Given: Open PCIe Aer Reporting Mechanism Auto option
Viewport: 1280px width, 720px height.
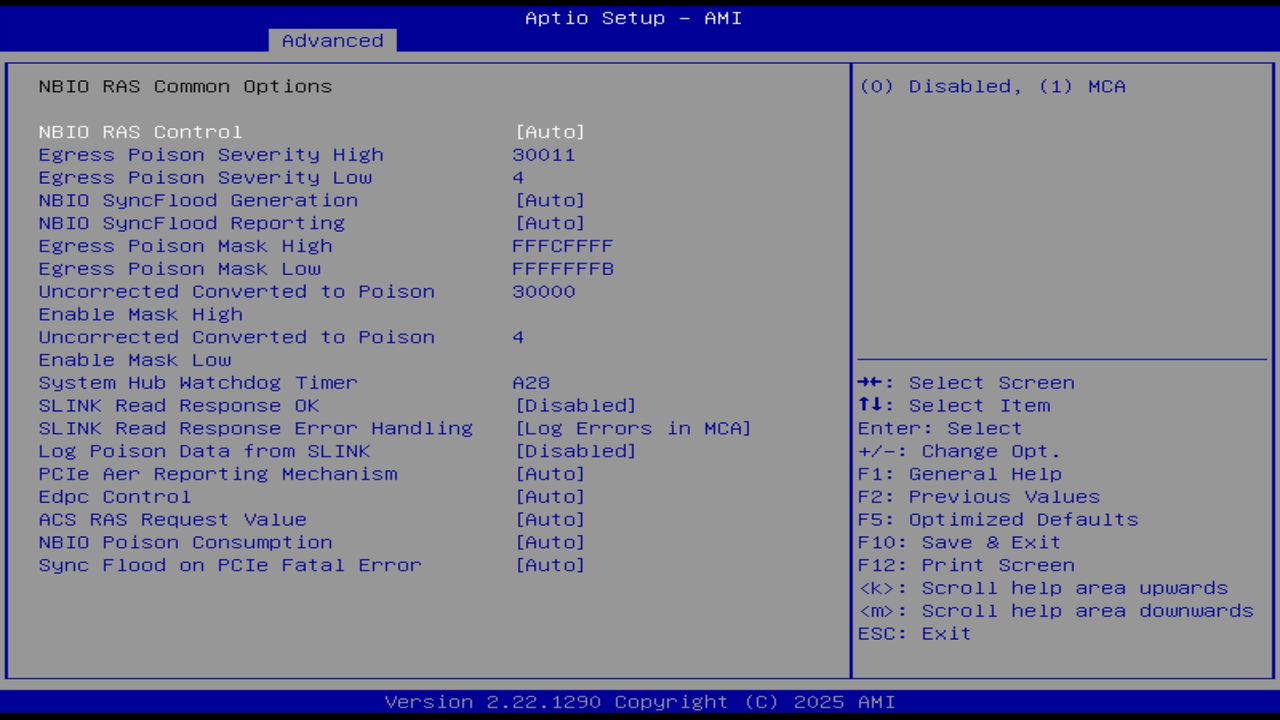Looking at the screenshot, I should [550, 474].
